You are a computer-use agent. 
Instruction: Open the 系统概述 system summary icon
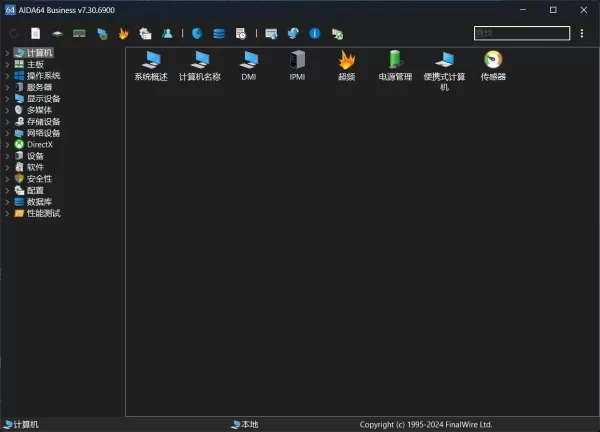151,61
